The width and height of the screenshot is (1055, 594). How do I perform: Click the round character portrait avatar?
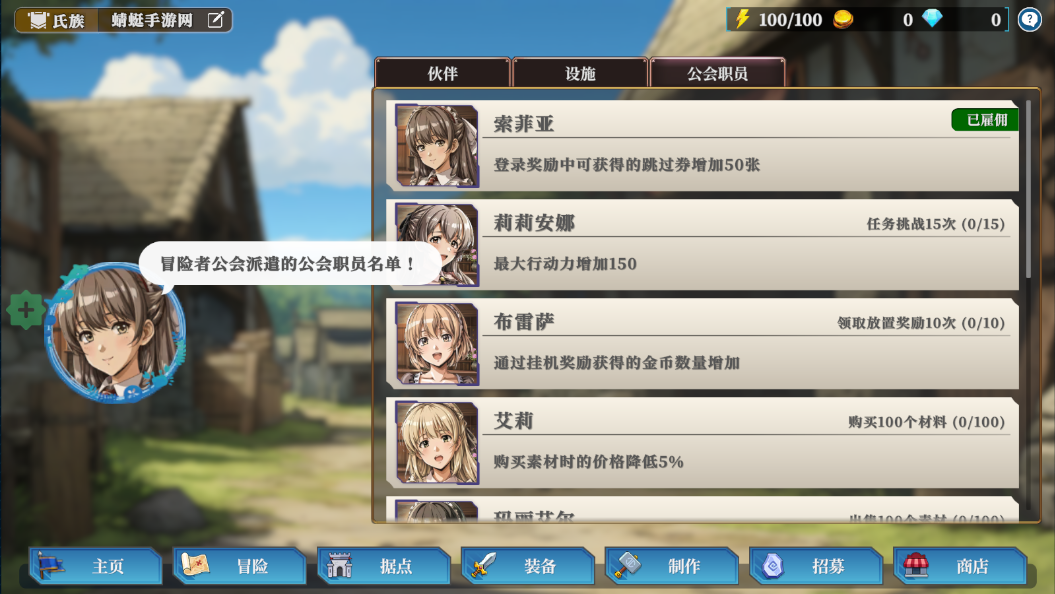115,332
